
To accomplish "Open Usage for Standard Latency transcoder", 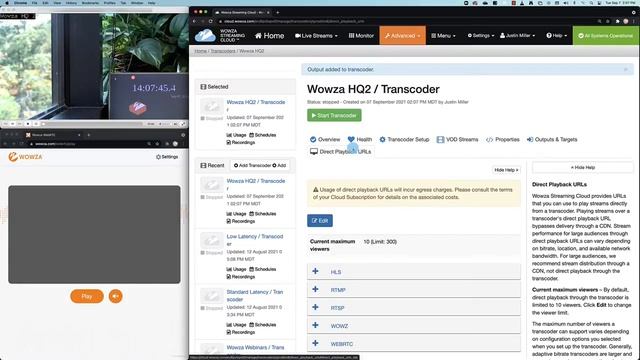I will tap(236, 325).
